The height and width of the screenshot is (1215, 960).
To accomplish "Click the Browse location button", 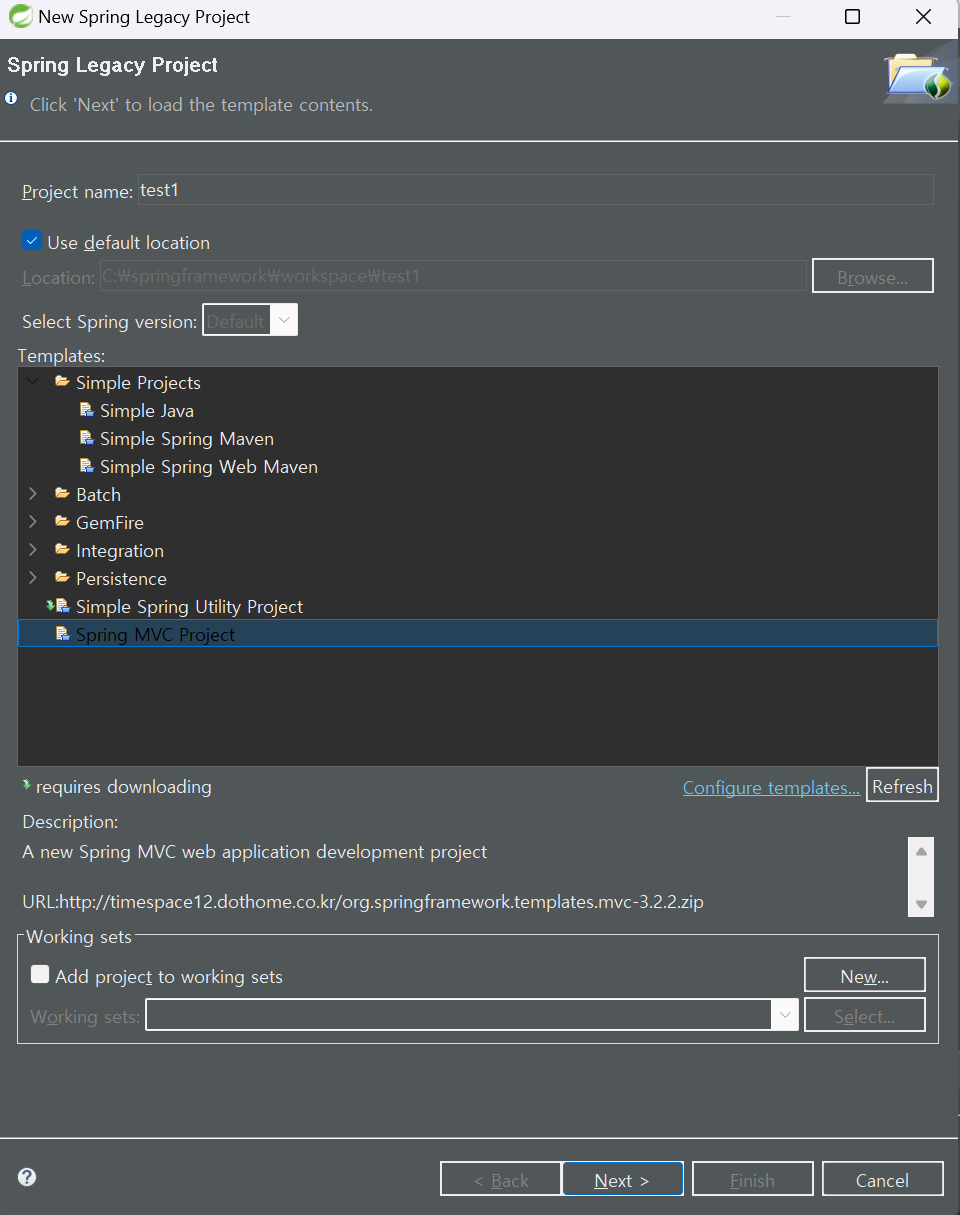I will (x=872, y=276).
